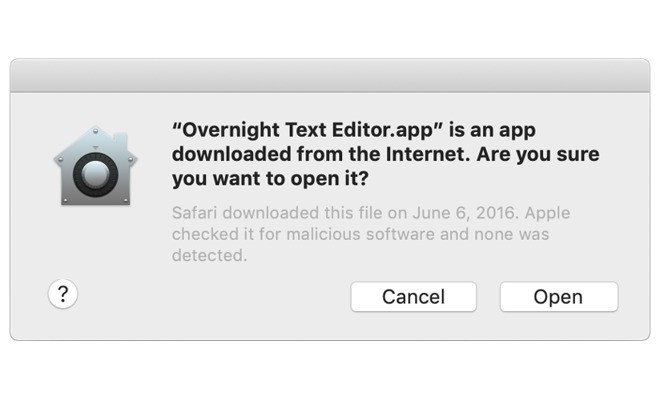Click the "downloaded from the" headline text
This screenshot has height=400, width=660.
tap(277, 154)
